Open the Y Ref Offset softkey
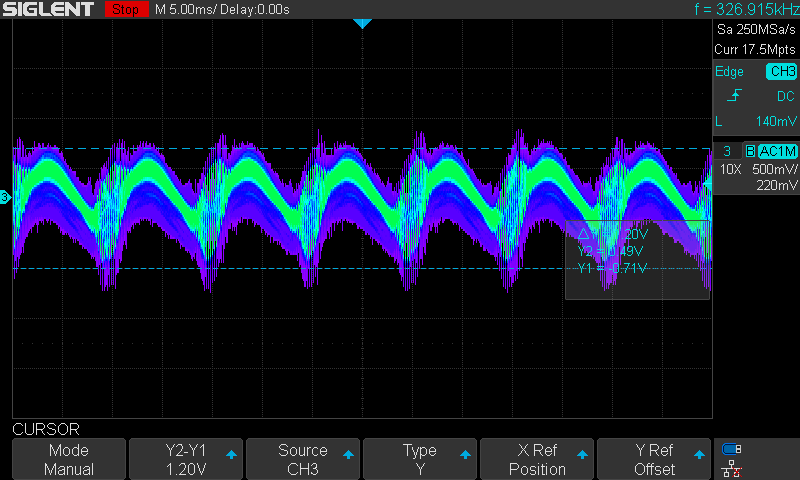 [654, 459]
